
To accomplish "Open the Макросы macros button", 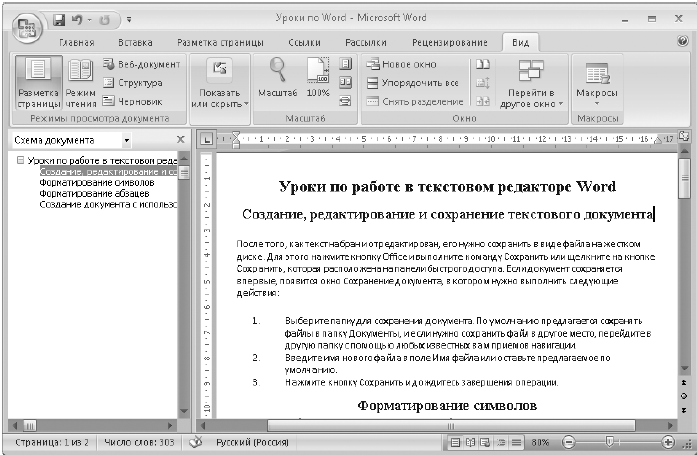I will pyautogui.click(x=597, y=83).
